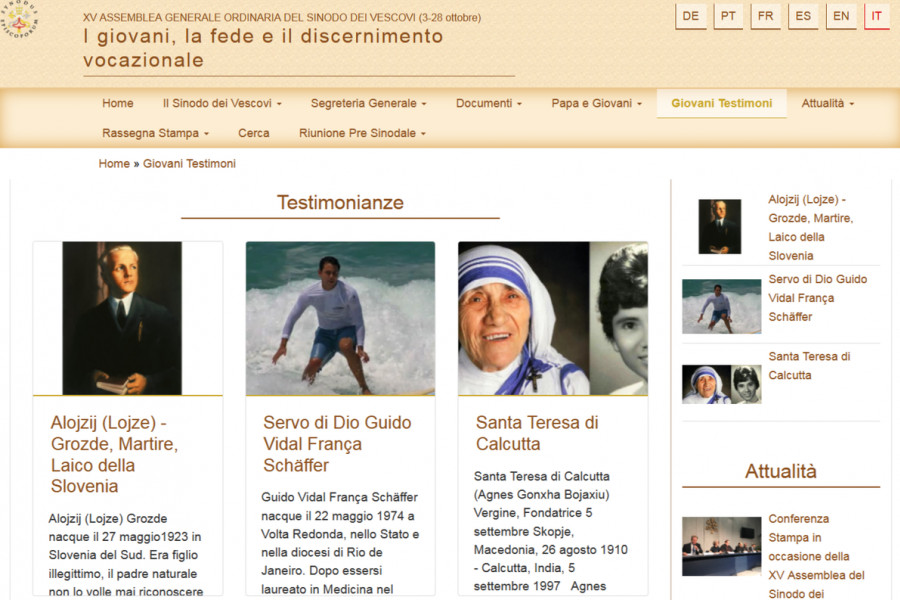
Task: Click text '(Agnes Gonxha Bojaxiu)' in Teresa card
Action: pyautogui.click(x=541, y=494)
